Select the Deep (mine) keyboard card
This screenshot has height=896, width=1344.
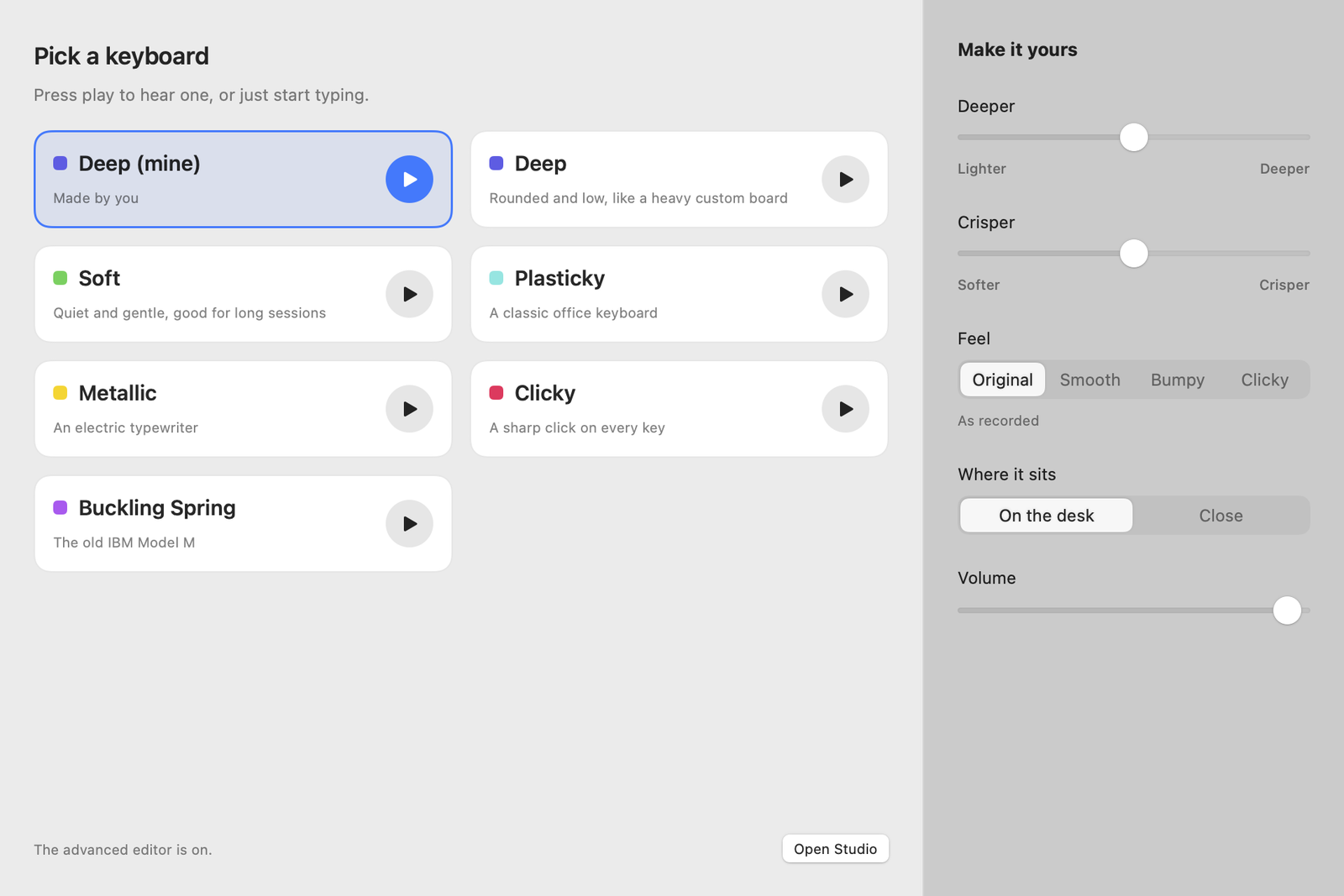click(243, 179)
